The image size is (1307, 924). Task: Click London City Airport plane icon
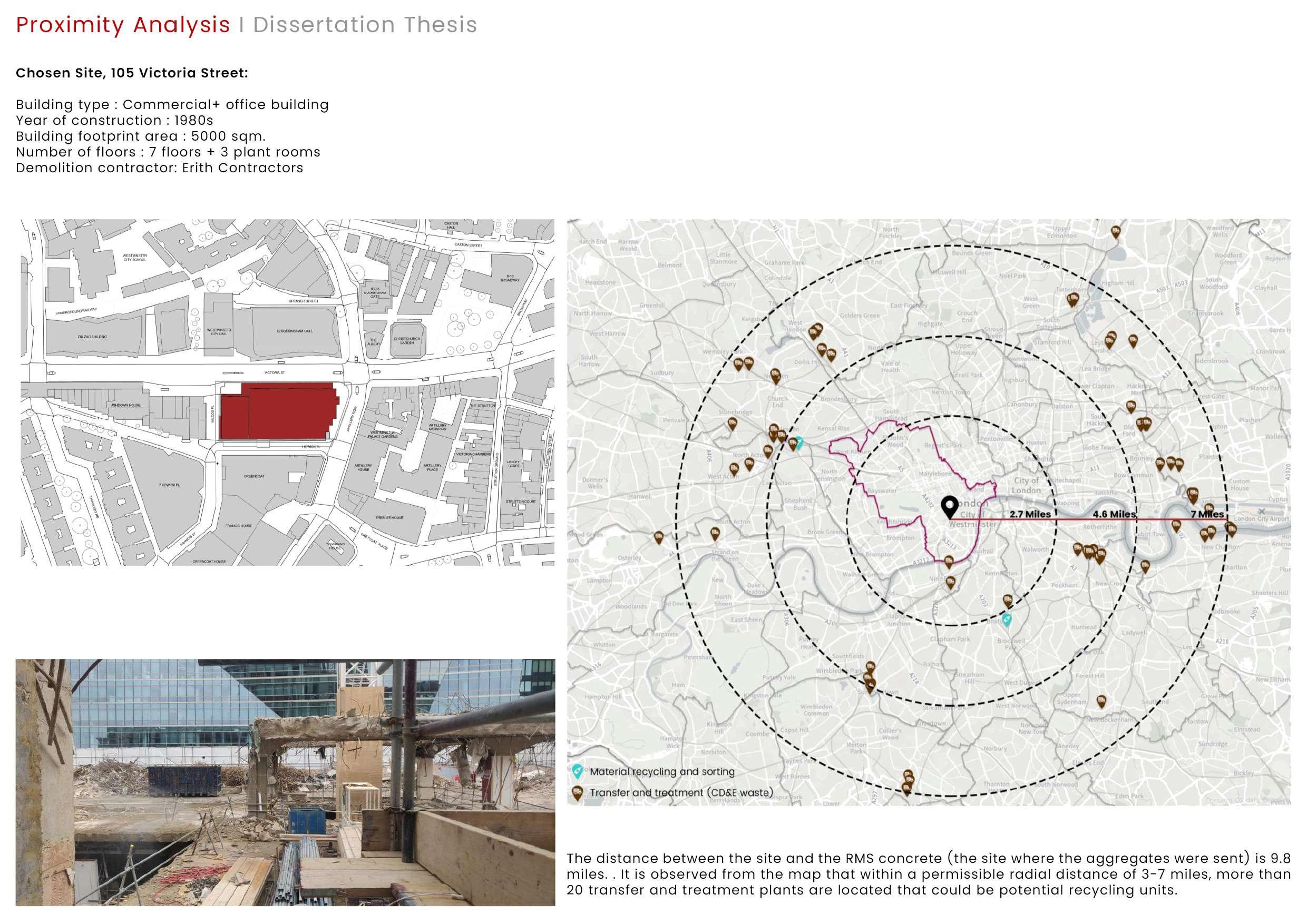tap(1262, 511)
